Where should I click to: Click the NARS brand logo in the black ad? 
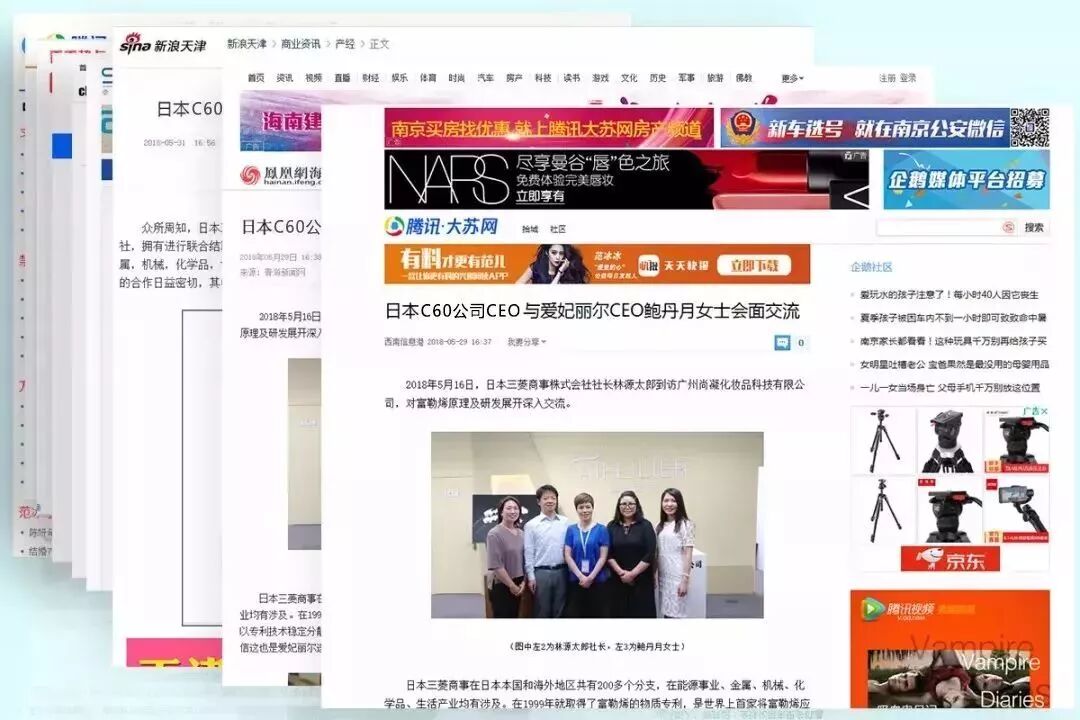pyautogui.click(x=449, y=179)
